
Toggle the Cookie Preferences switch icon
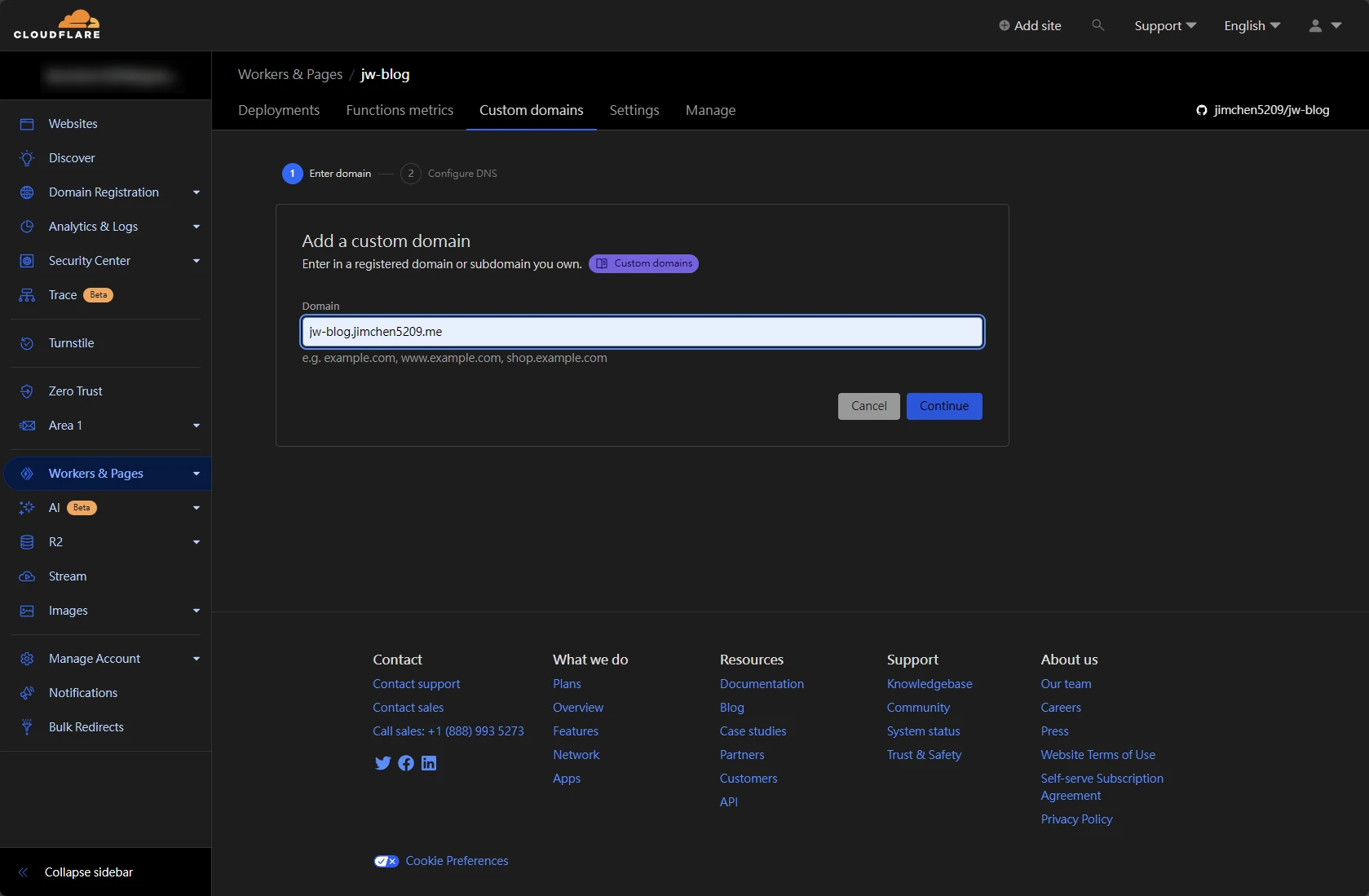386,861
